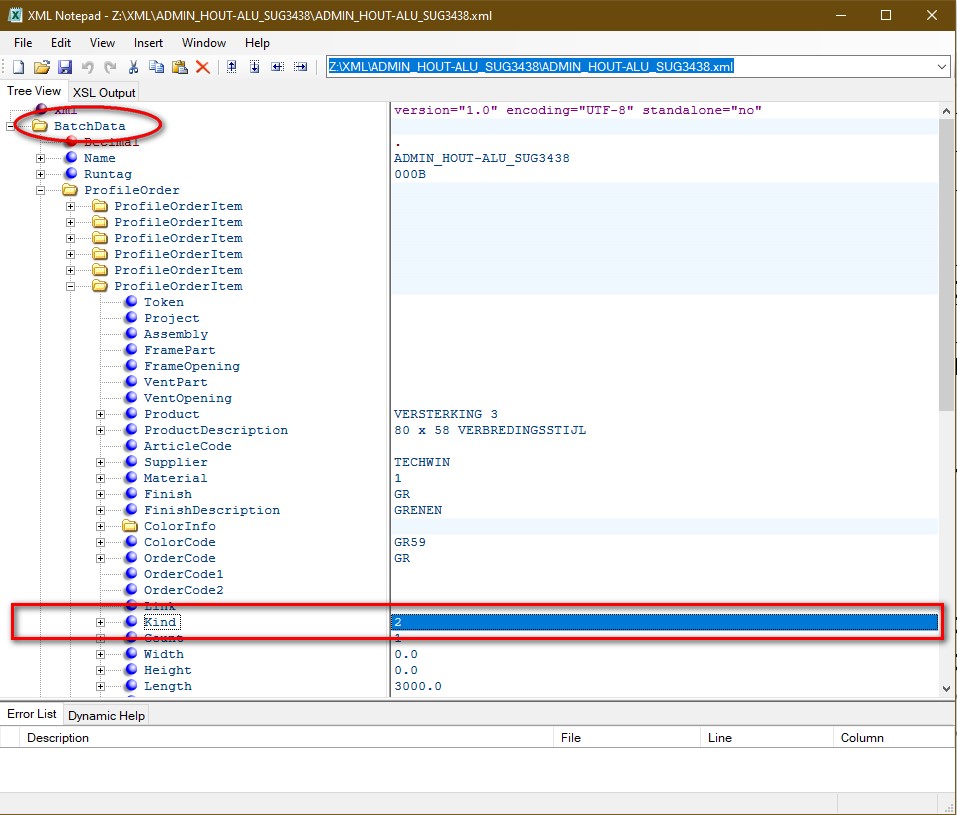957x815 pixels.
Task: Open the File menu
Action: pos(23,43)
